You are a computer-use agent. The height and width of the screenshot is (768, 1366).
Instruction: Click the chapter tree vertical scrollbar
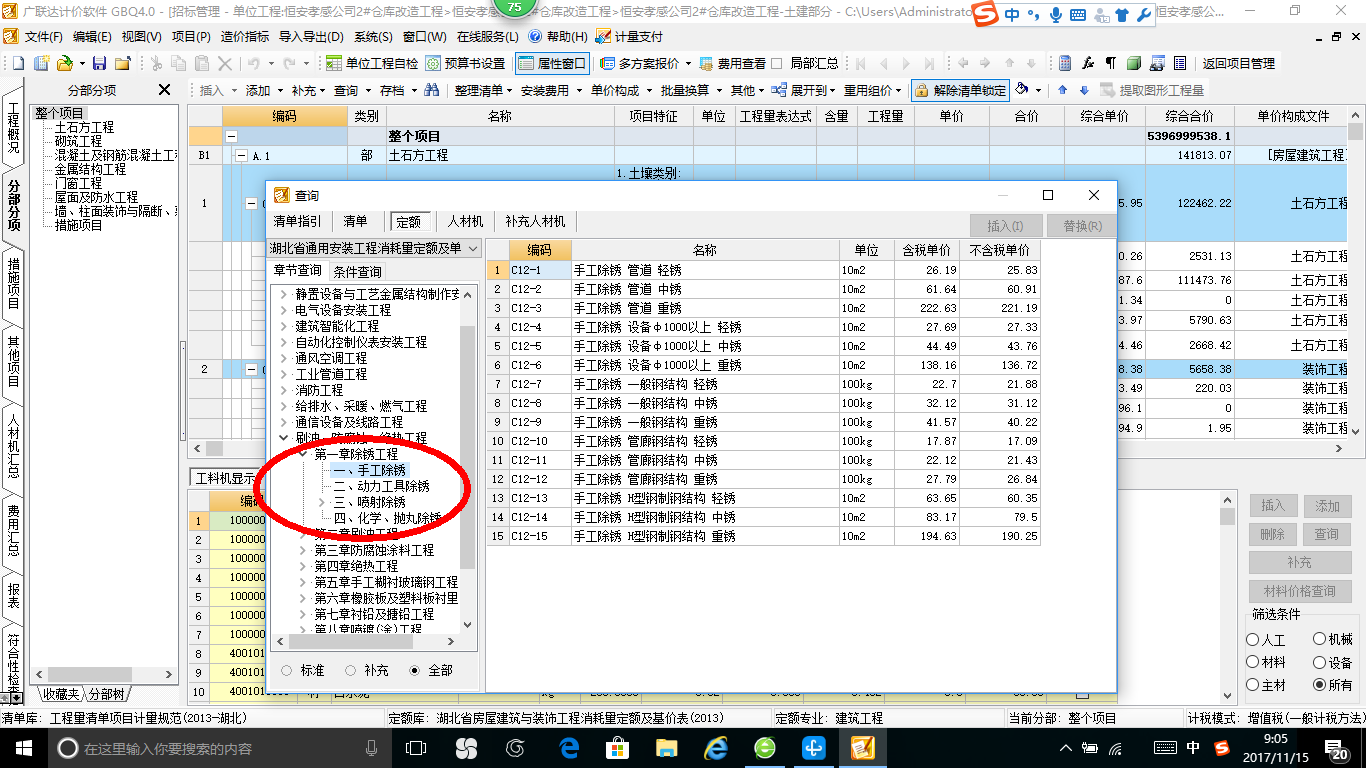pyautogui.click(x=467, y=450)
